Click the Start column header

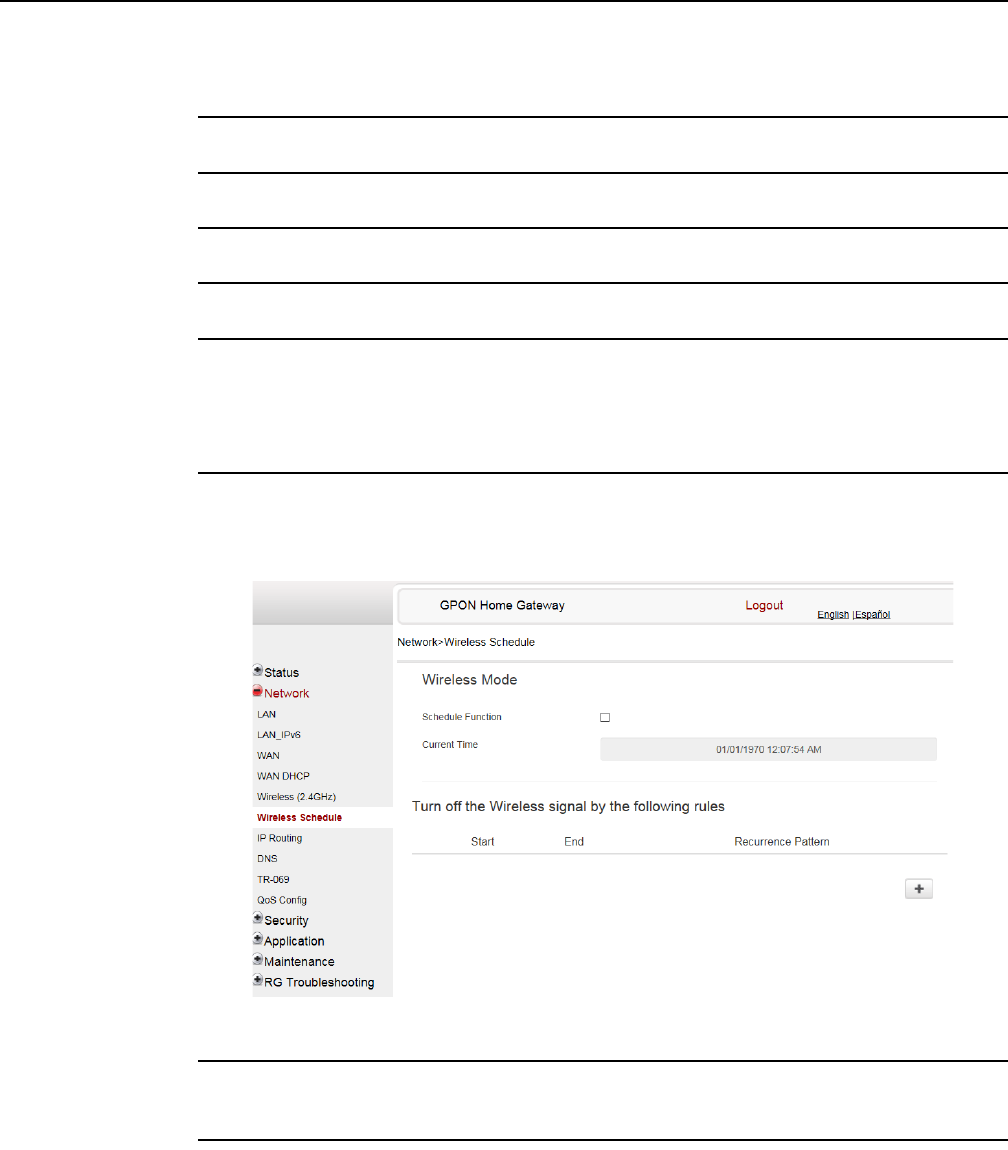coord(483,842)
